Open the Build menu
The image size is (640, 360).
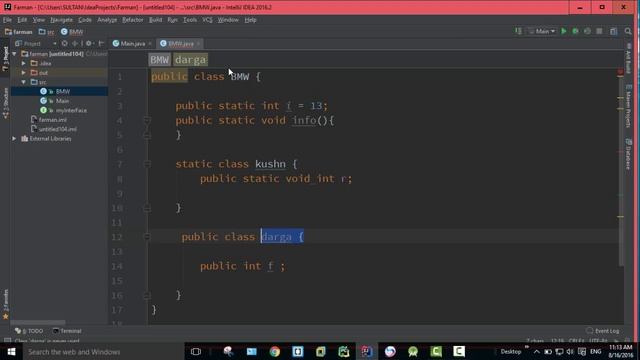coord(156,20)
